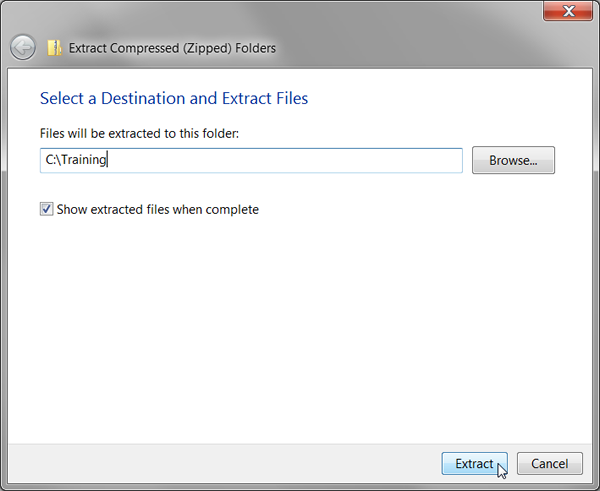Click the zipped folder icon in the title
The height and width of the screenshot is (491, 600).
click(55, 47)
